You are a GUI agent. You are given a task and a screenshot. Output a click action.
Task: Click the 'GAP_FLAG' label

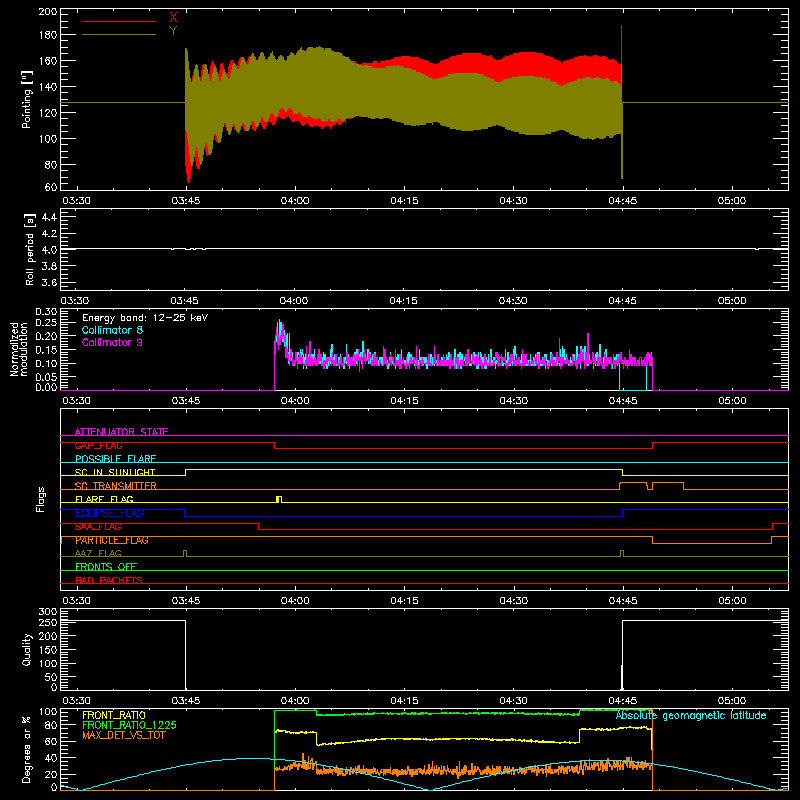(x=98, y=445)
